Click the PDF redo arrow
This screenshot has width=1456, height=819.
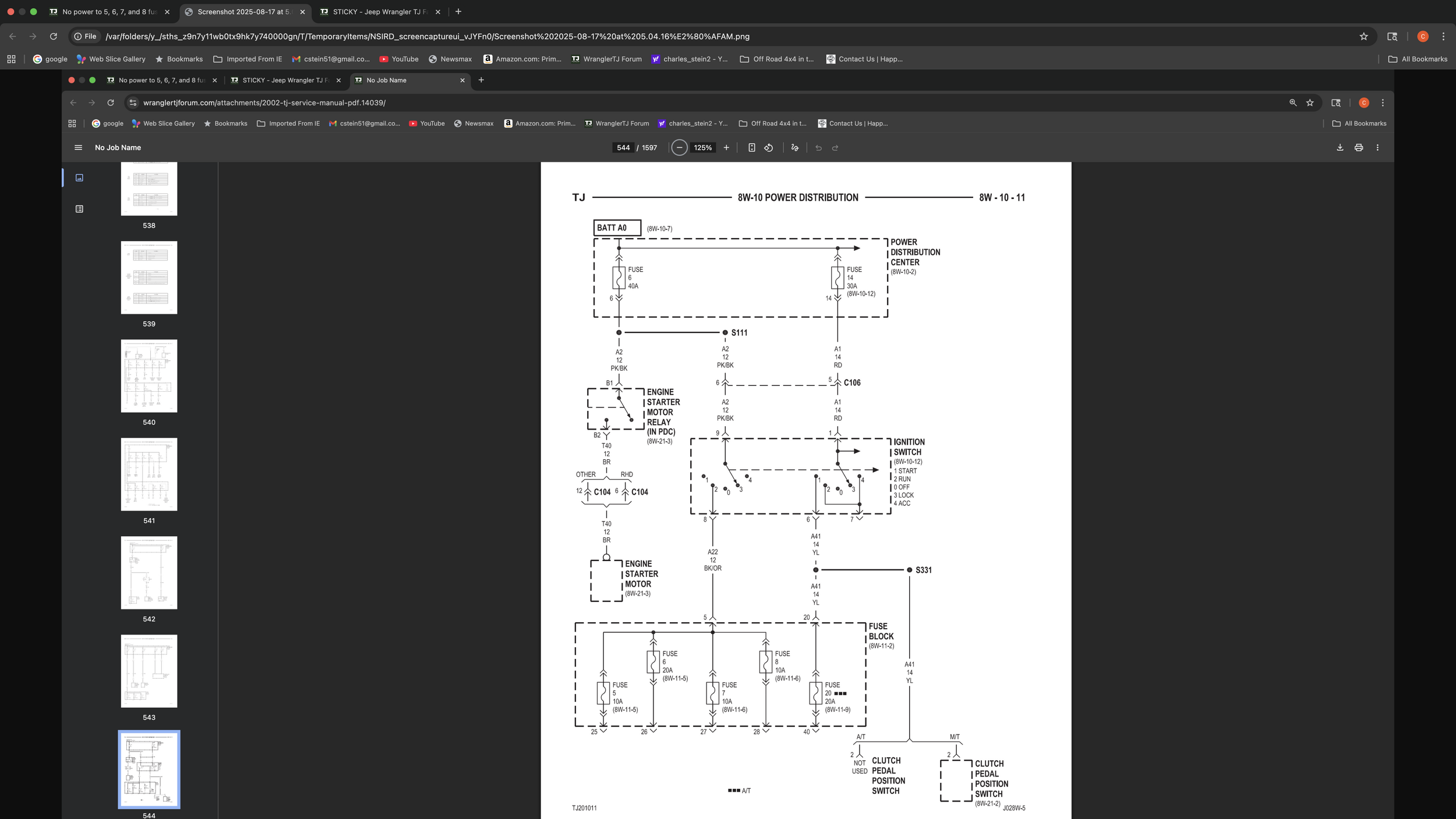click(x=835, y=148)
